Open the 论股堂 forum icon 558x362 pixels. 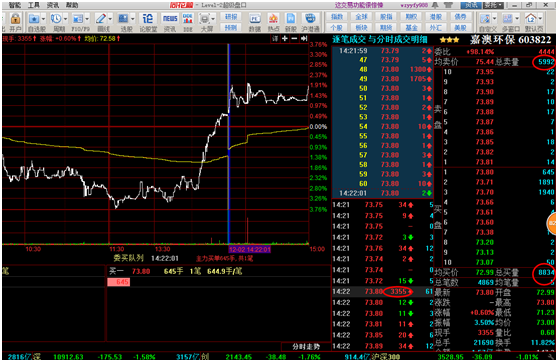(147, 19)
